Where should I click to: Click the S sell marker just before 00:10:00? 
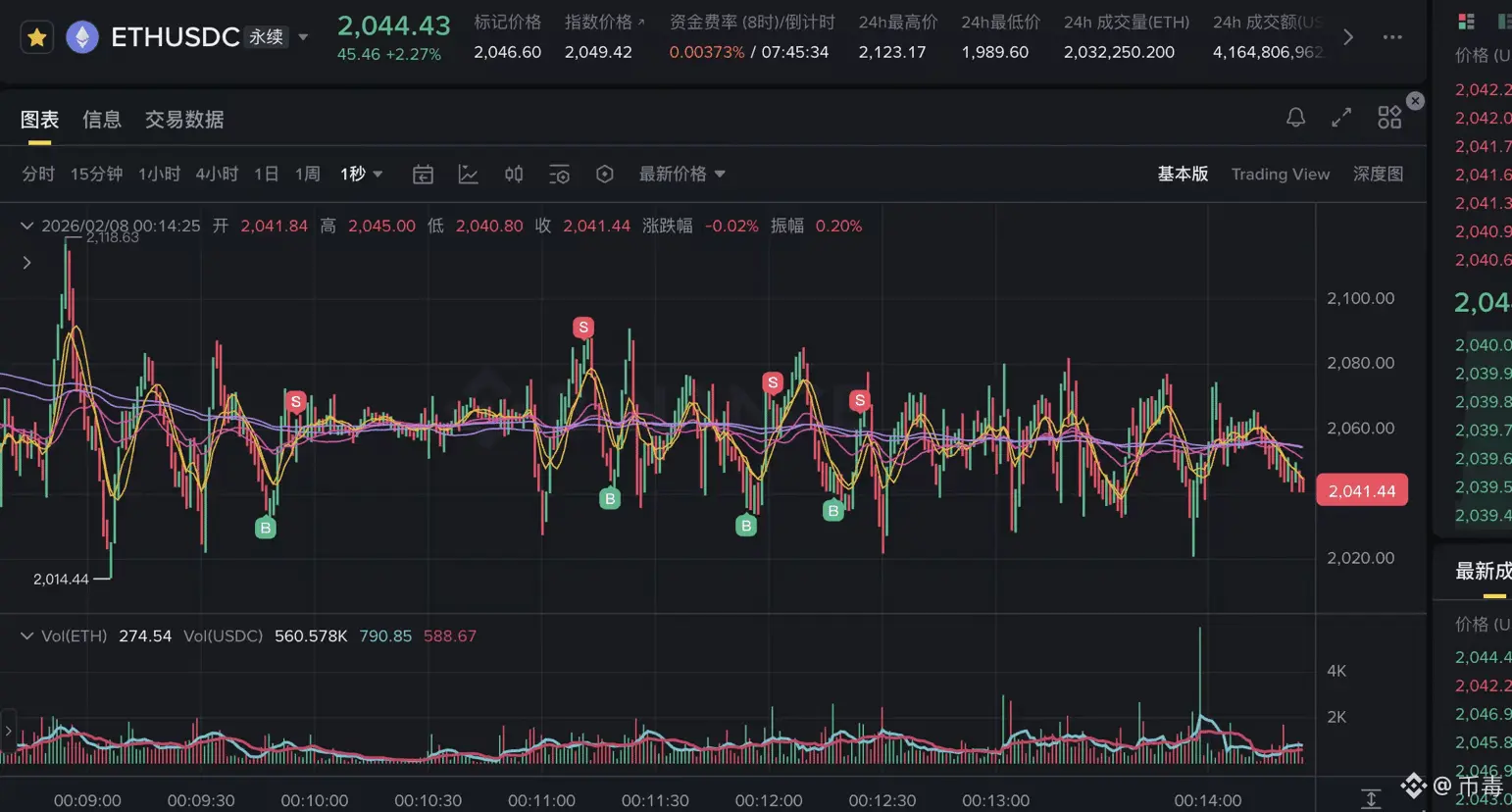pos(295,401)
